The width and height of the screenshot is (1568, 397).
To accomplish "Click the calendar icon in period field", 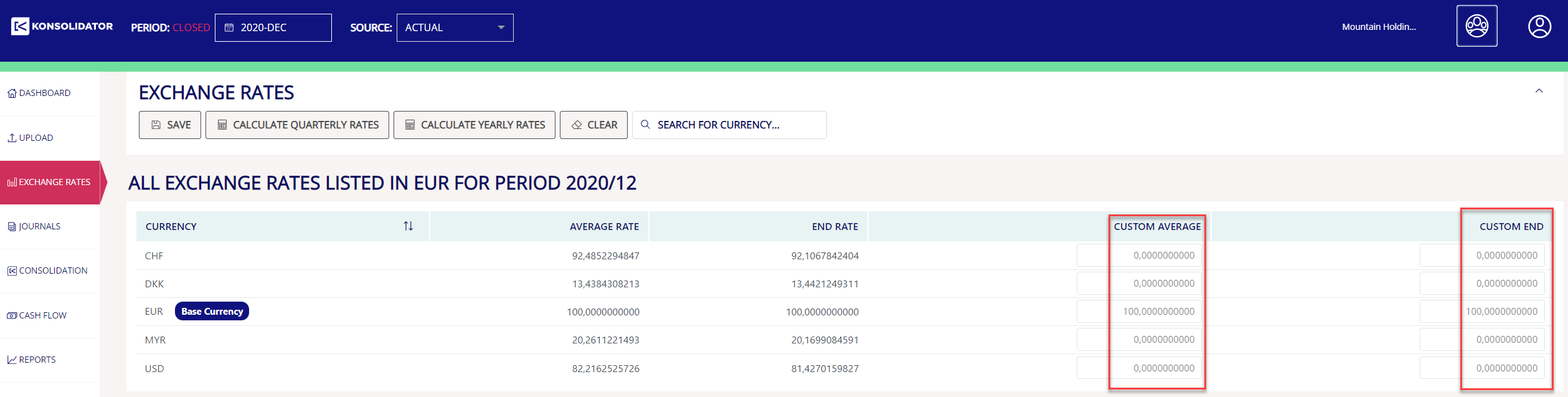I will (229, 27).
